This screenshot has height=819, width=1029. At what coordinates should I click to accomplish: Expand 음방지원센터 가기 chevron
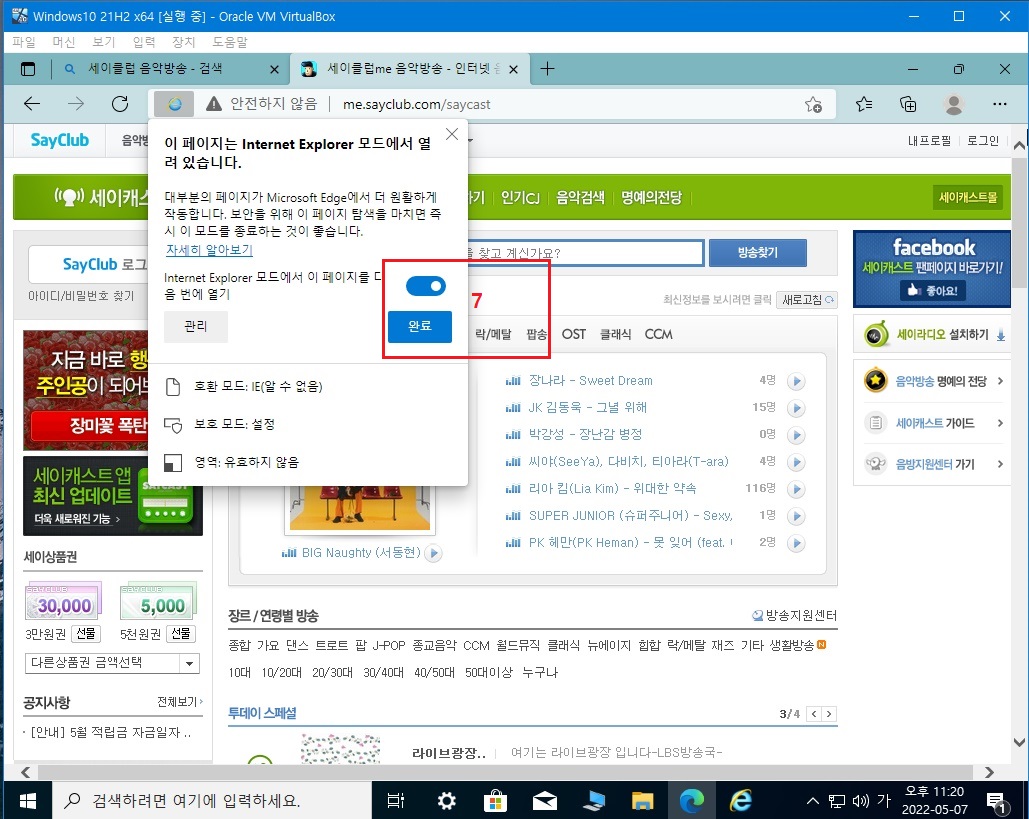[1000, 464]
